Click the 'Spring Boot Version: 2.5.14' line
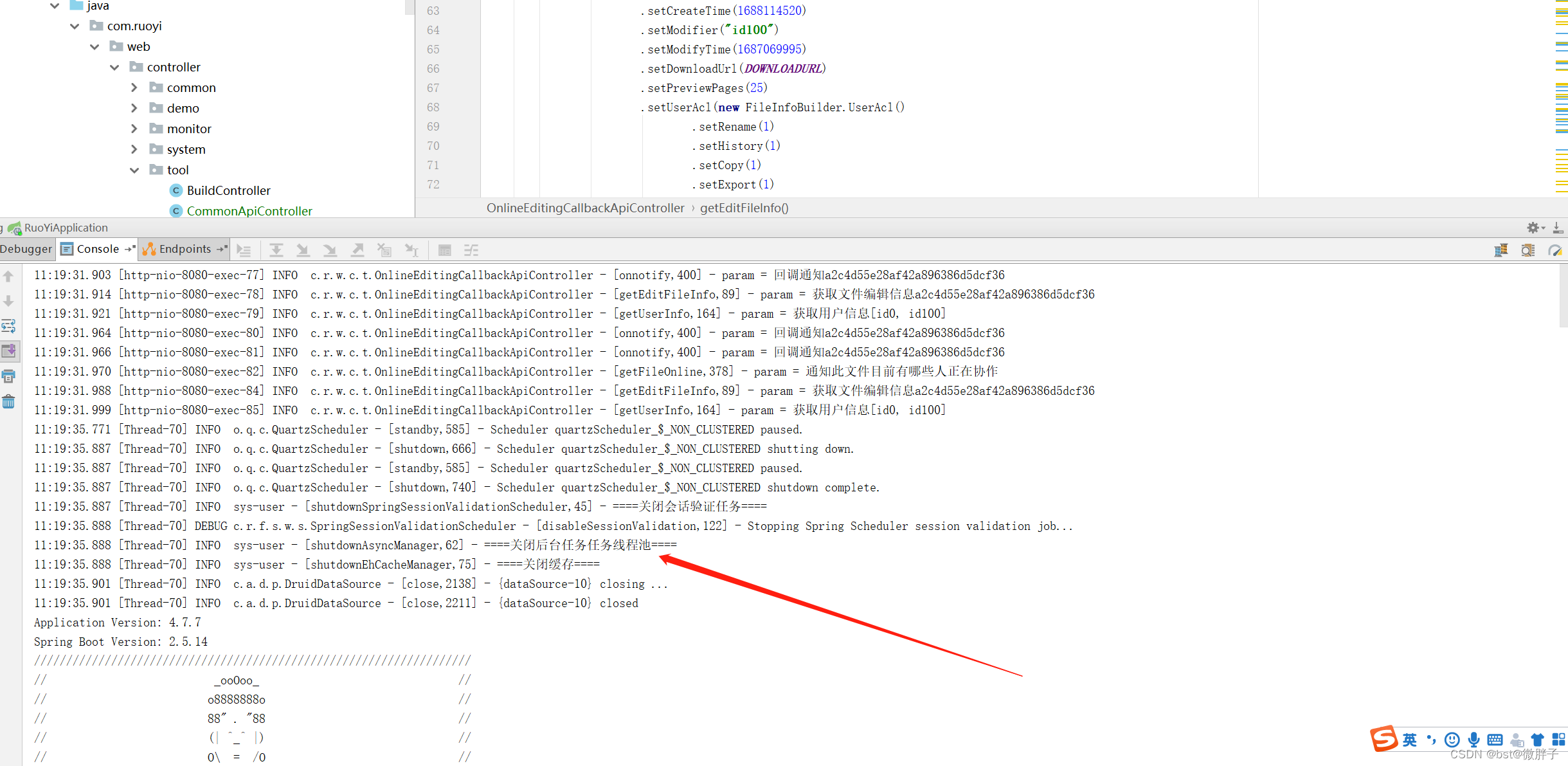This screenshot has width=1568, height=766. point(120,642)
